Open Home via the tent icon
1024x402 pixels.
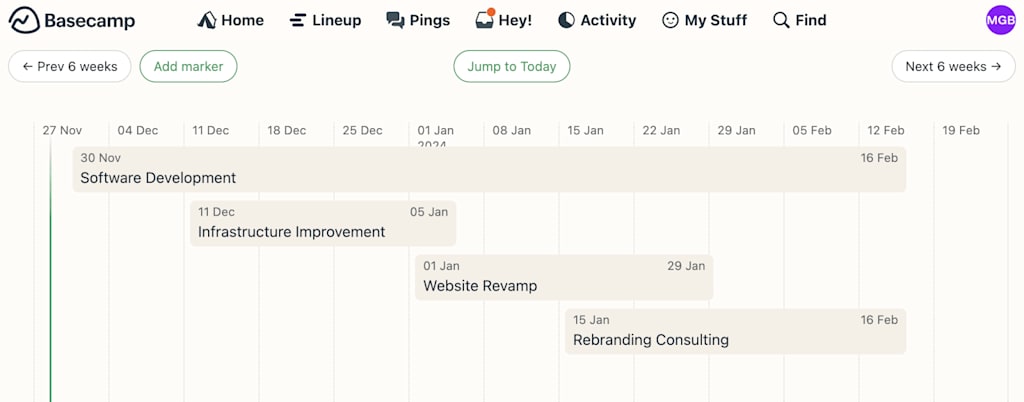[206, 20]
